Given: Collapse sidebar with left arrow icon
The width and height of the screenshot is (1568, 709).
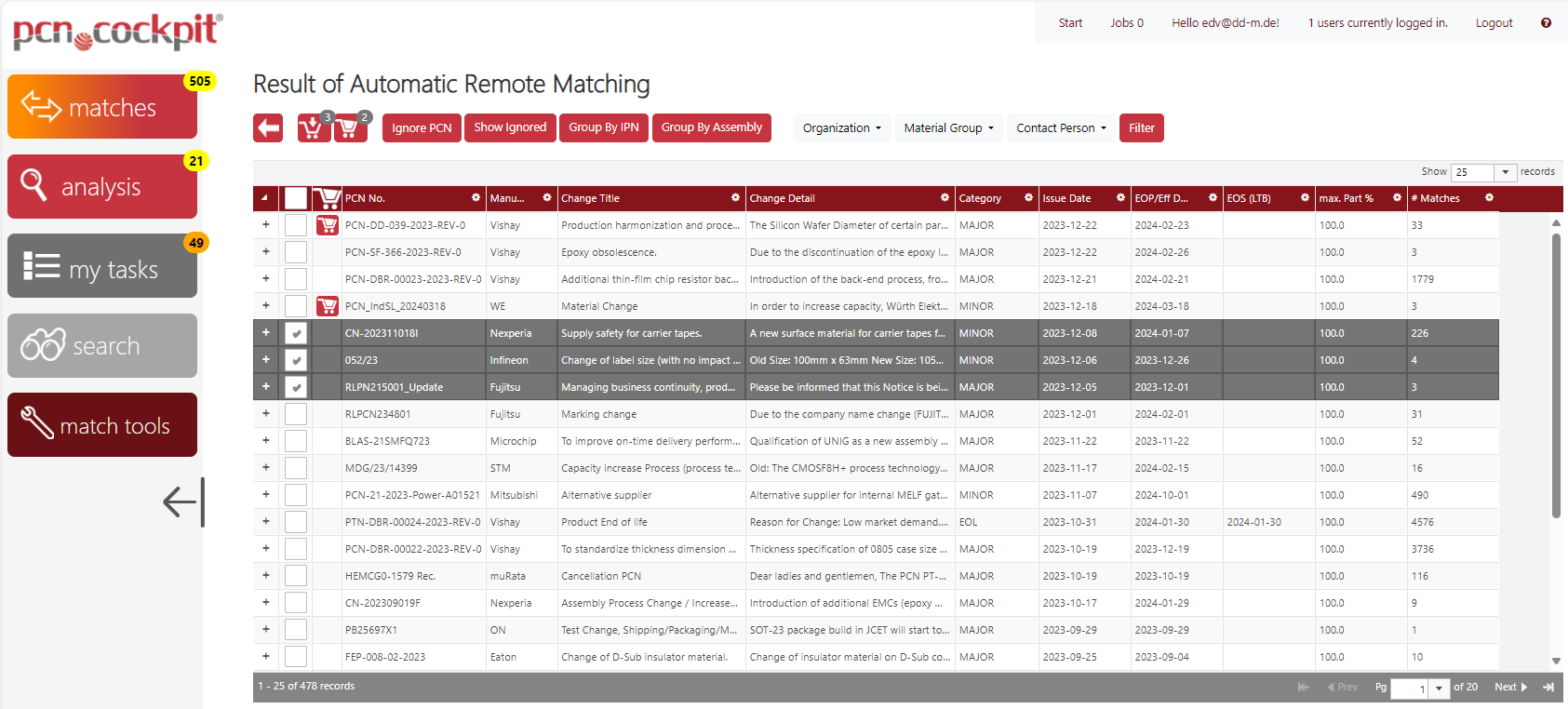Looking at the screenshot, I should (x=183, y=502).
